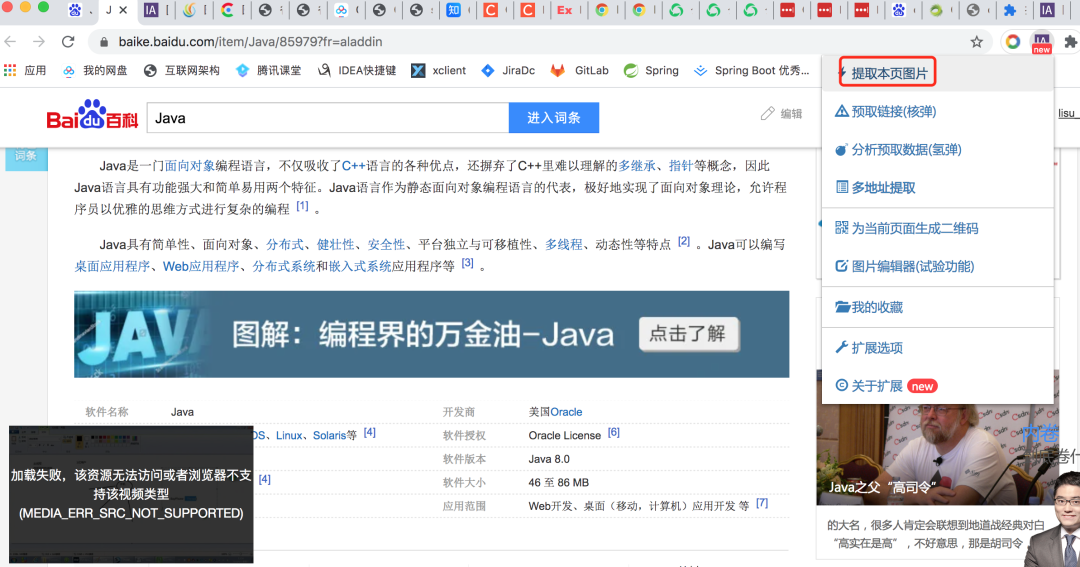Click the 指针 link
The height and width of the screenshot is (567, 1080).
click(681, 166)
